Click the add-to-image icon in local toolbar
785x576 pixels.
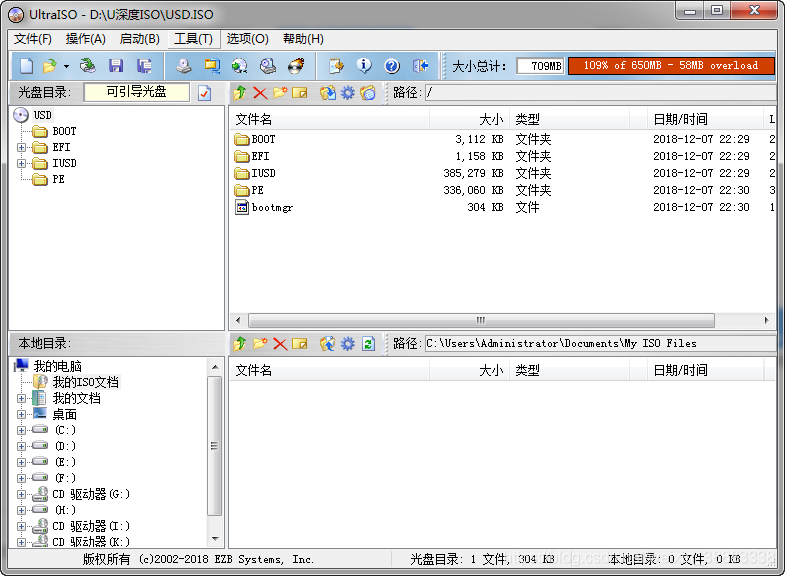(x=328, y=344)
